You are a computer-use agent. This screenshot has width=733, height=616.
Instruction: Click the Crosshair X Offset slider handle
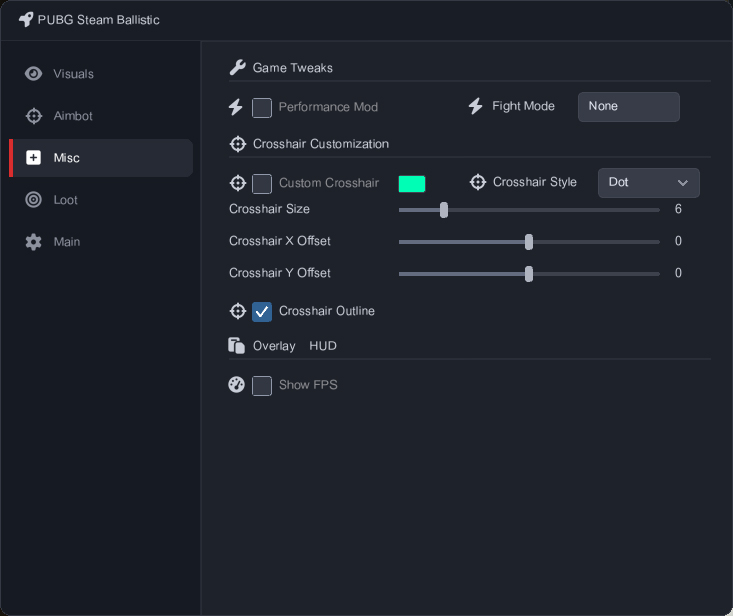click(x=529, y=242)
